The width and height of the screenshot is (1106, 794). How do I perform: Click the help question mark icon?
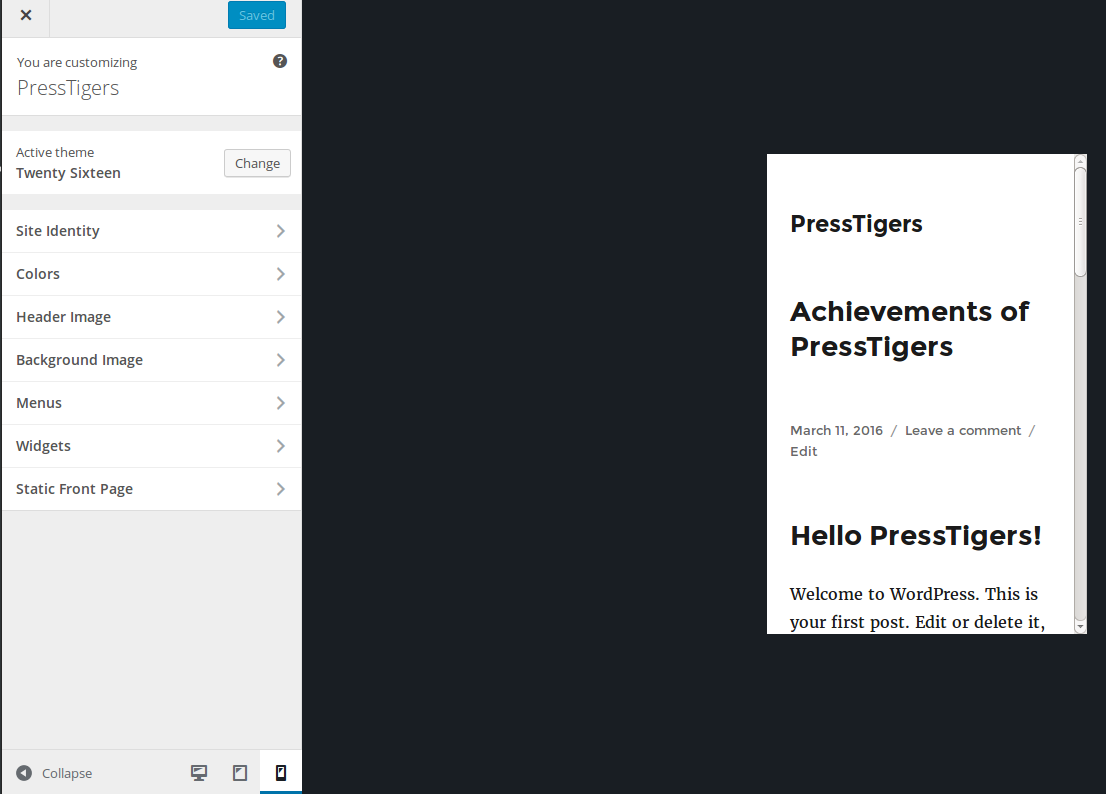280,61
